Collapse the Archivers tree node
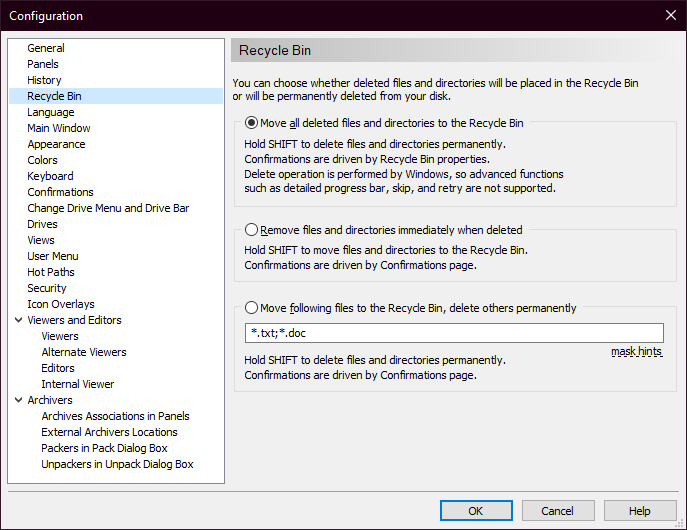 tap(18, 400)
